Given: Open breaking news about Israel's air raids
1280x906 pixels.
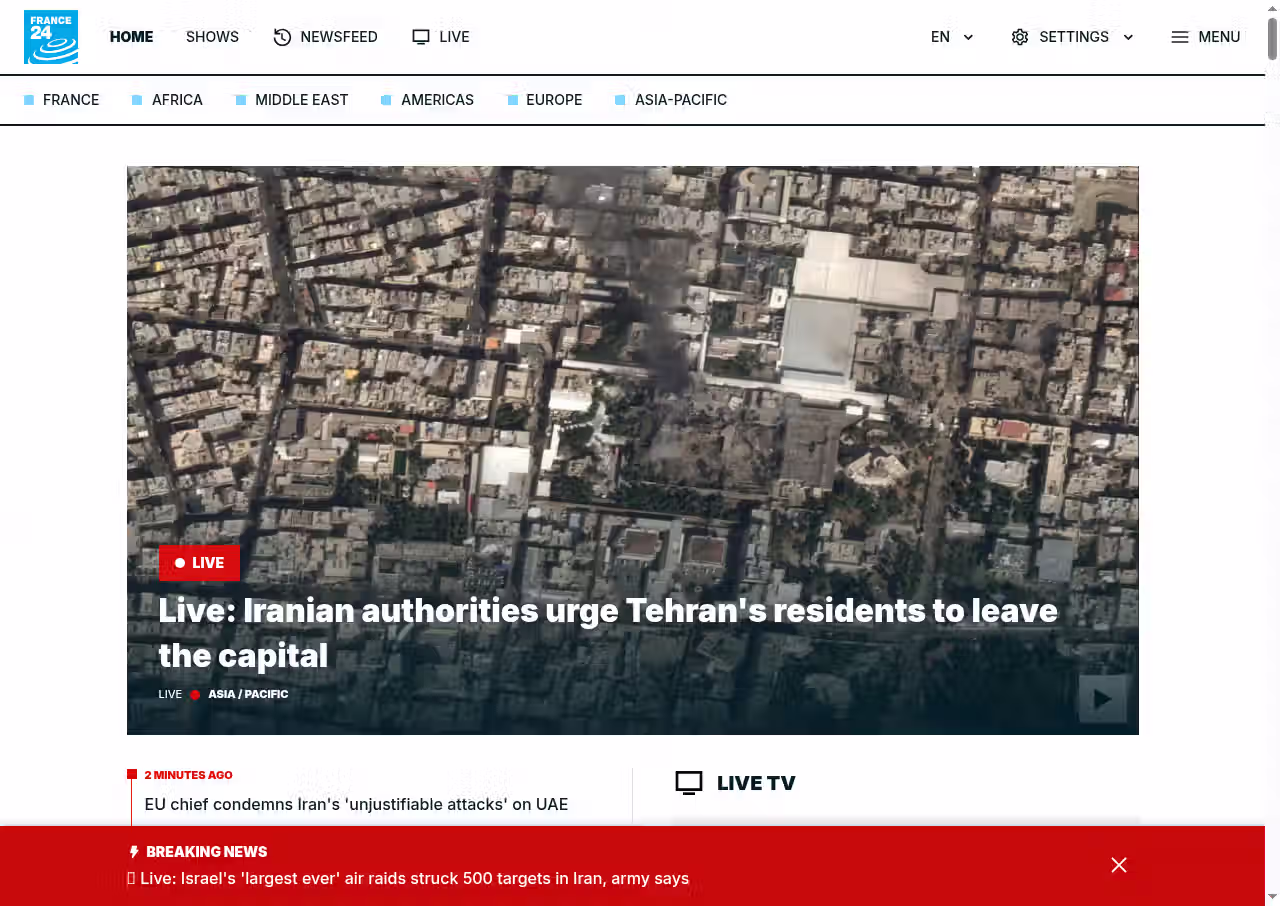Looking at the screenshot, I should pyautogui.click(x=414, y=879).
